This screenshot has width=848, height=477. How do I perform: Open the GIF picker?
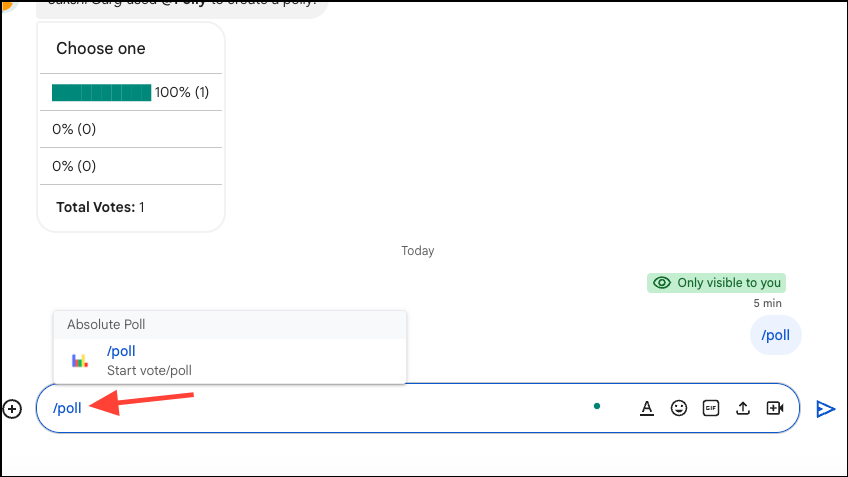coord(711,408)
